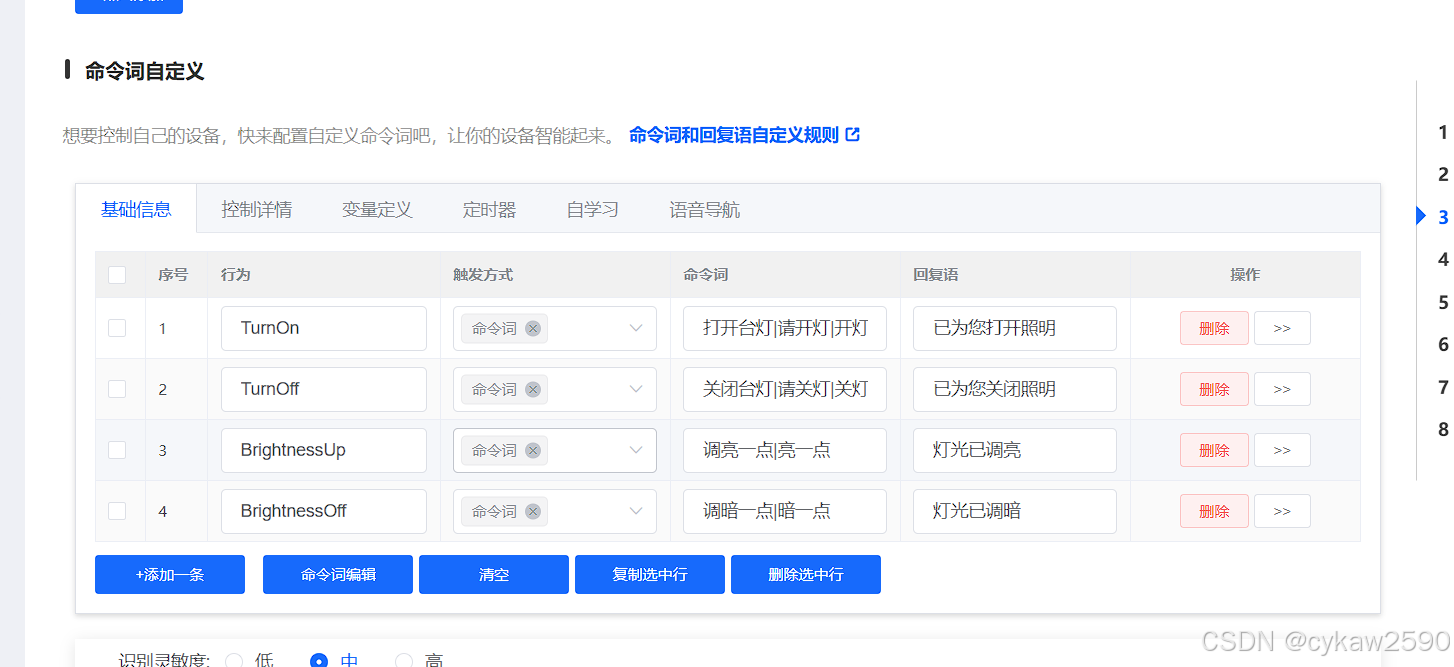Click the TurnOff behavior input field
Viewport: 1454px width, 667px height.
click(324, 389)
